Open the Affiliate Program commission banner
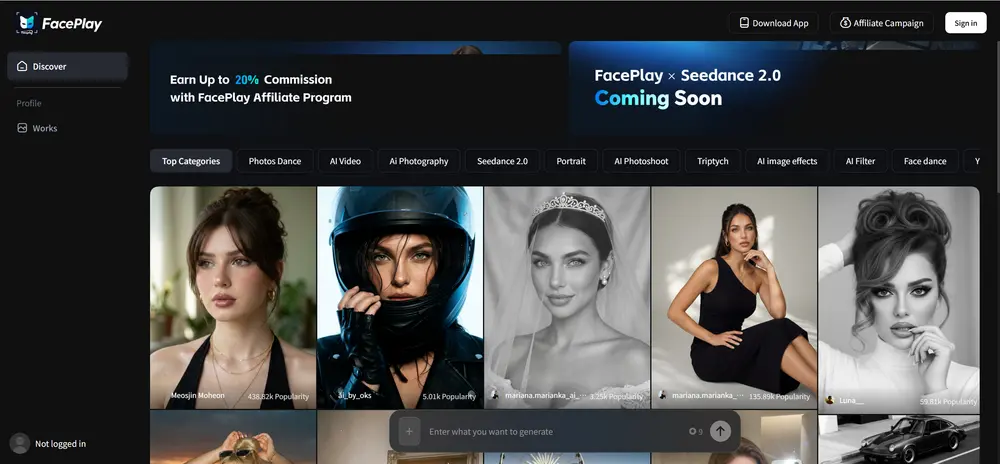The height and width of the screenshot is (464, 1000). [356, 89]
